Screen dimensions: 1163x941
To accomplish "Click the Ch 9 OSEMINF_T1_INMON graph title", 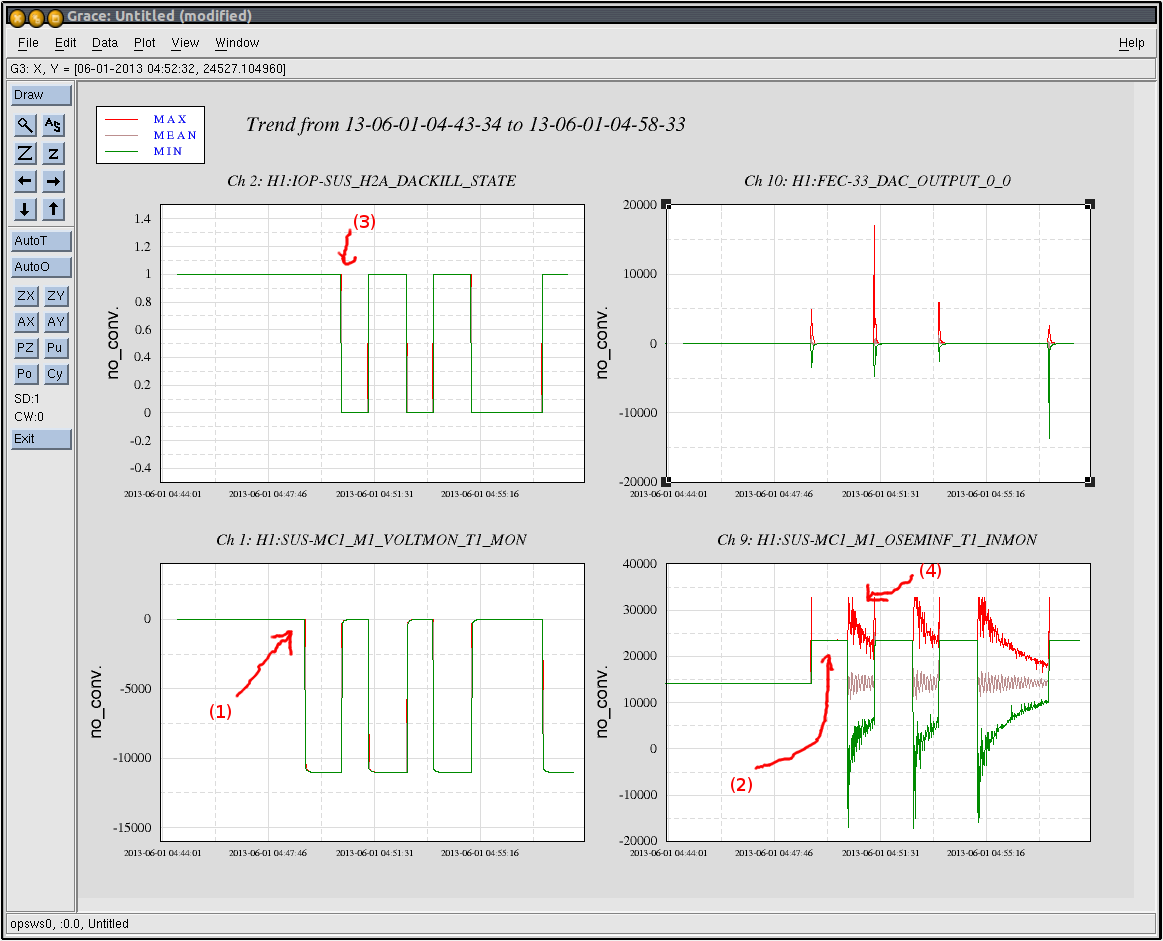I will pos(877,540).
